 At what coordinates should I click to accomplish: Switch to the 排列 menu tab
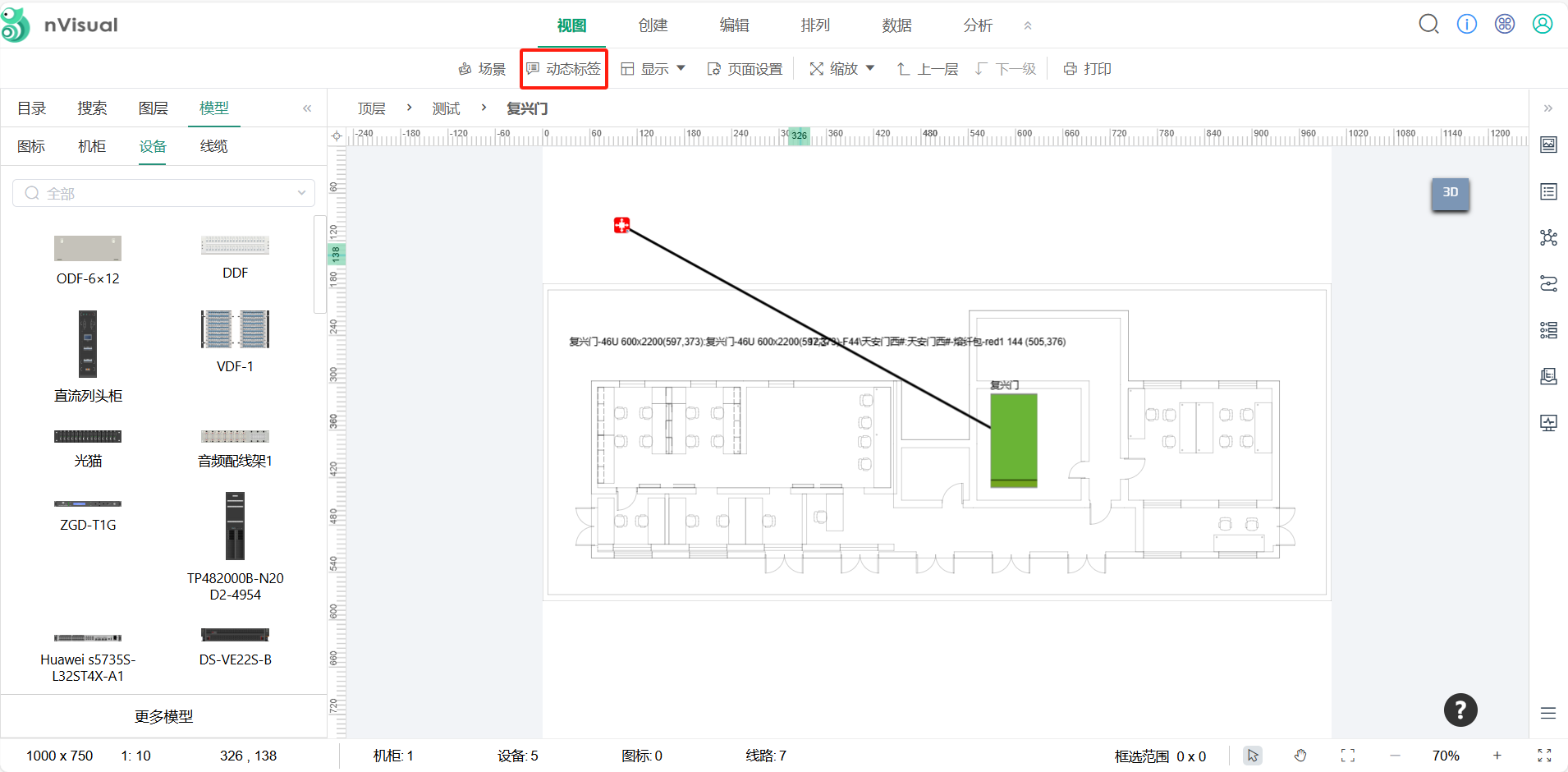(815, 25)
